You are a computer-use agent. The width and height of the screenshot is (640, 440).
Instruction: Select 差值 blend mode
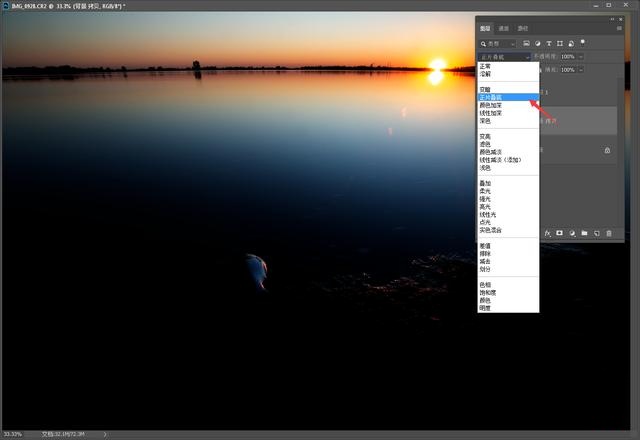click(x=508, y=246)
